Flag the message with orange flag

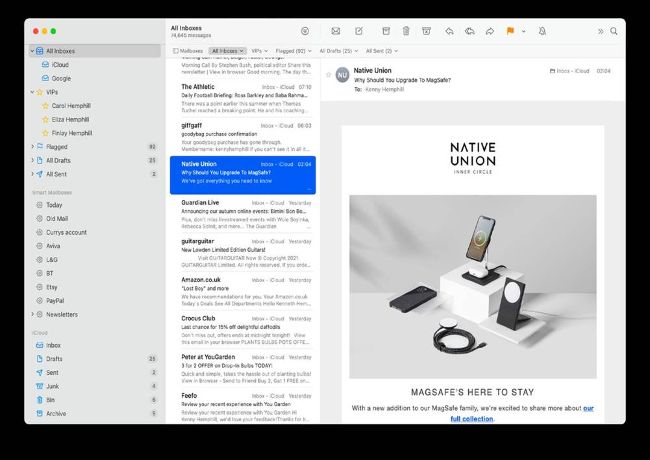click(x=510, y=31)
